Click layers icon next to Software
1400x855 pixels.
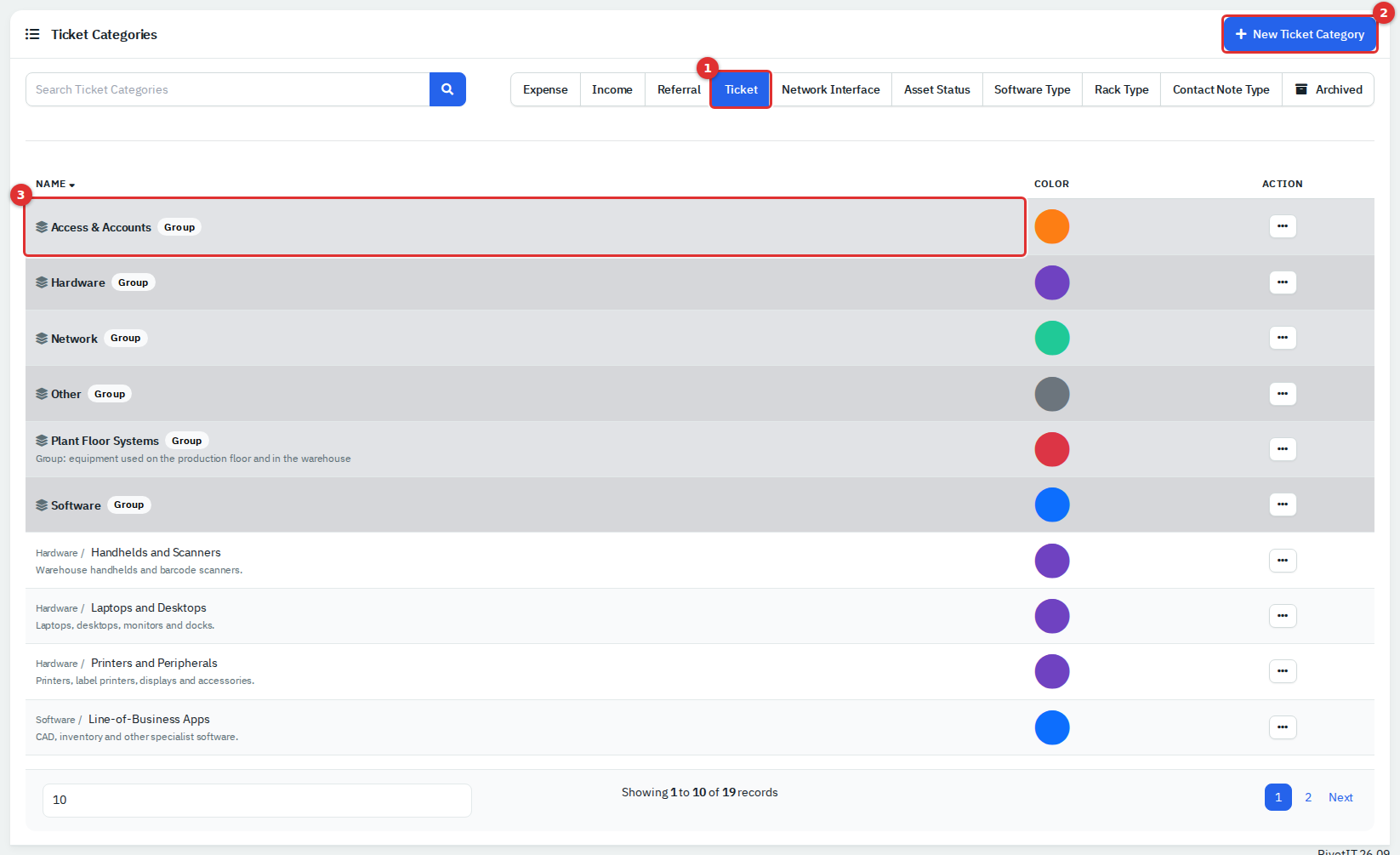(42, 505)
